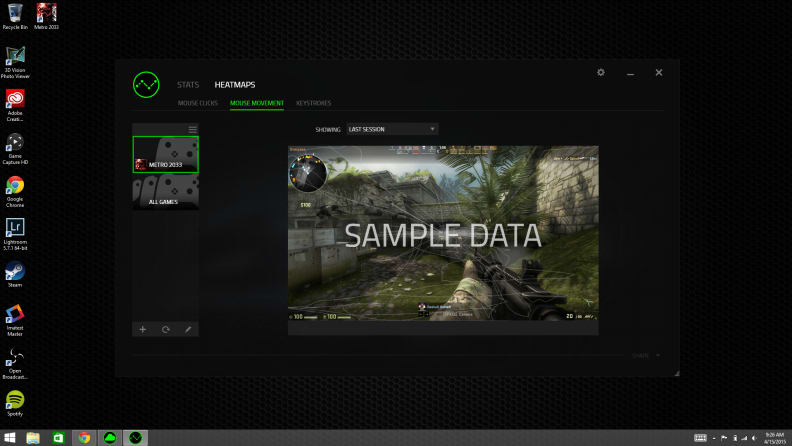Open the game list hamburger menu

[x=192, y=129]
